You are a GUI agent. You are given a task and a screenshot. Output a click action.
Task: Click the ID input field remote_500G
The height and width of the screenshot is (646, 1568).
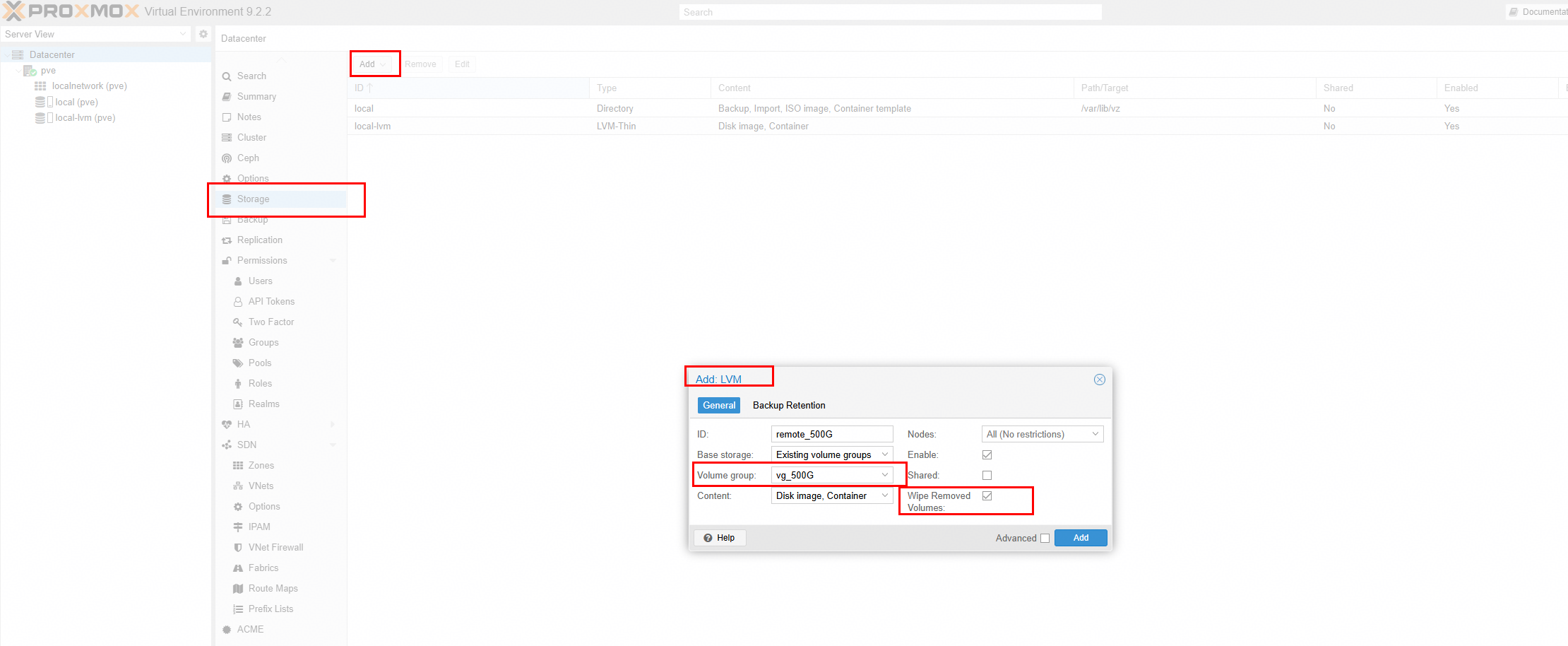832,434
